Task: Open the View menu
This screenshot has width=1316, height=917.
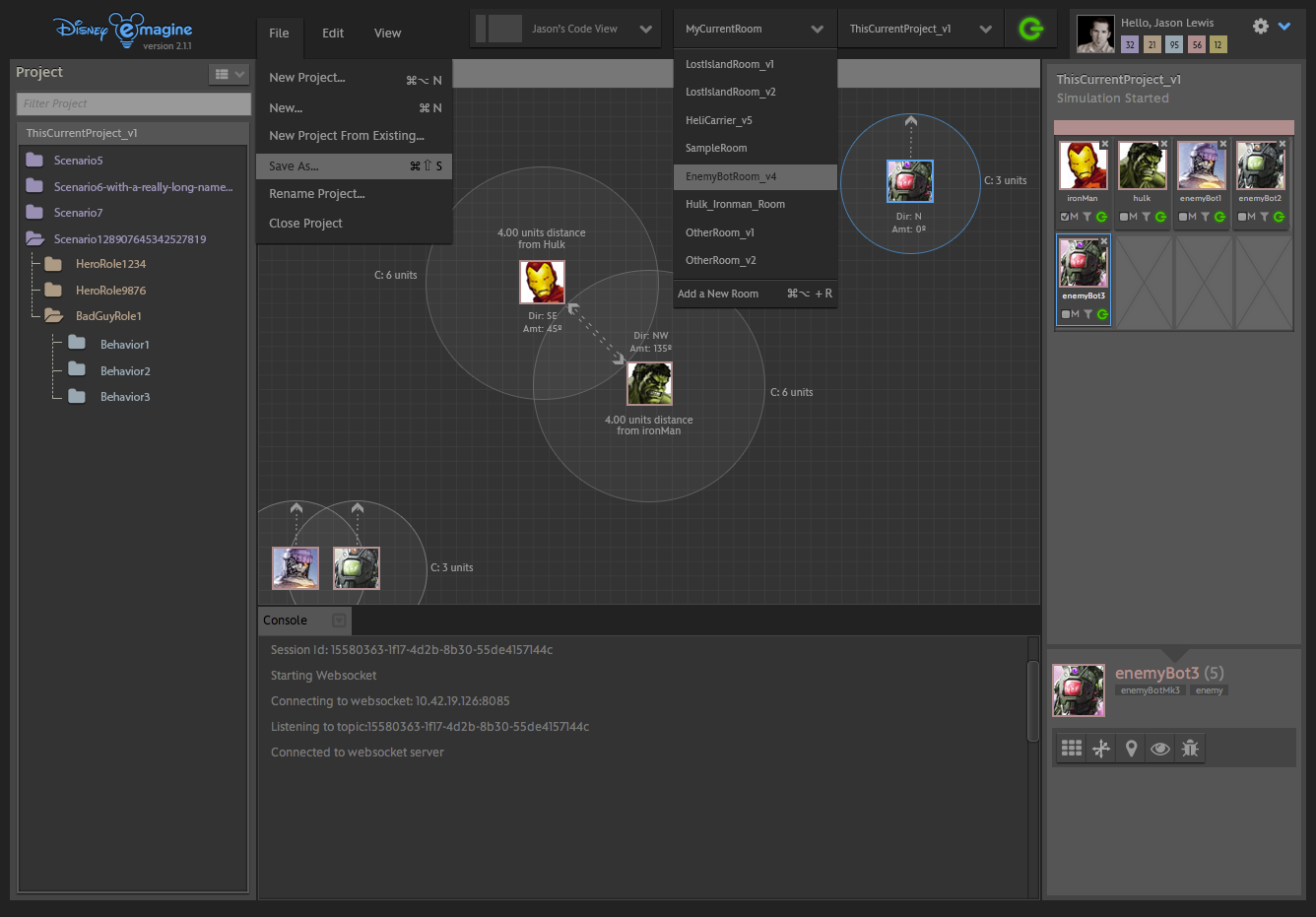Action: pos(387,33)
